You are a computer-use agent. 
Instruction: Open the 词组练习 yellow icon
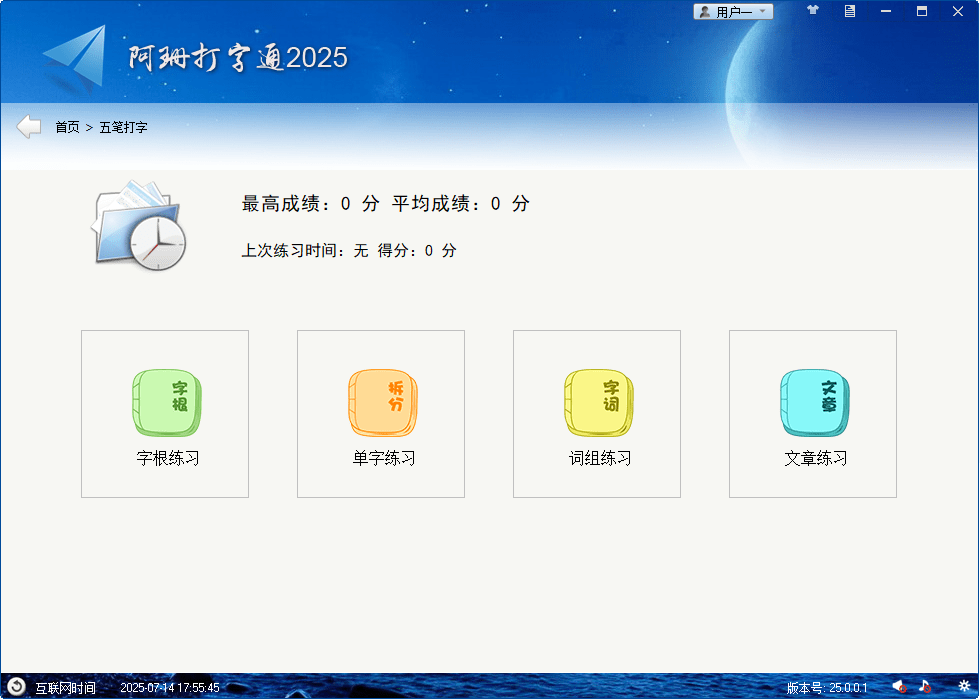597,402
